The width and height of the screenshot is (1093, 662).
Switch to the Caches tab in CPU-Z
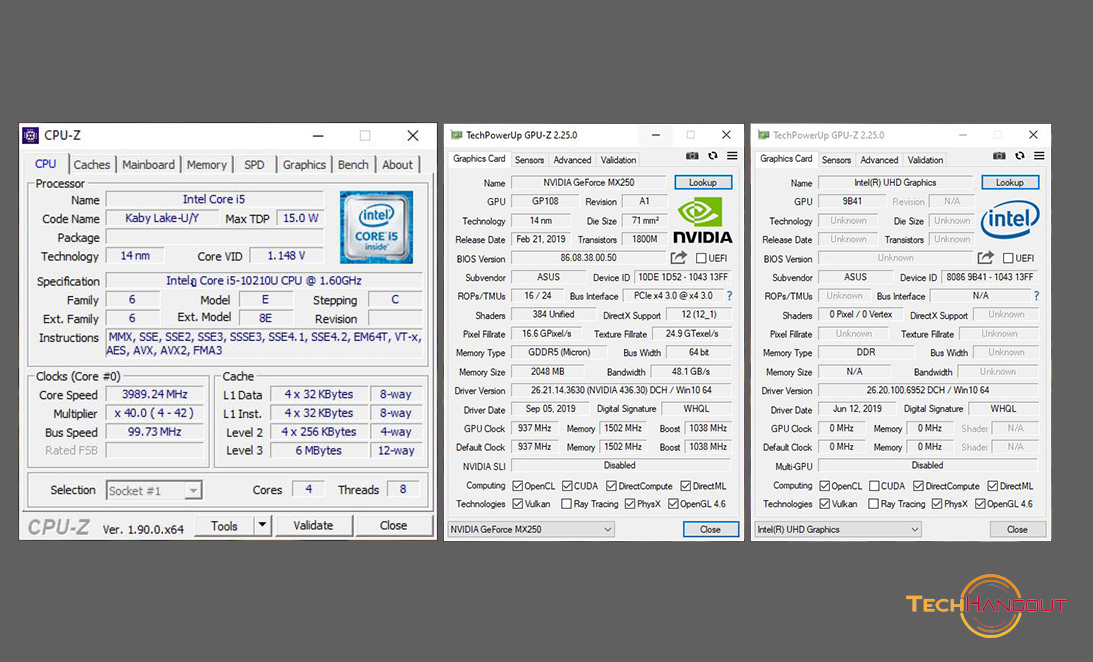click(x=91, y=165)
